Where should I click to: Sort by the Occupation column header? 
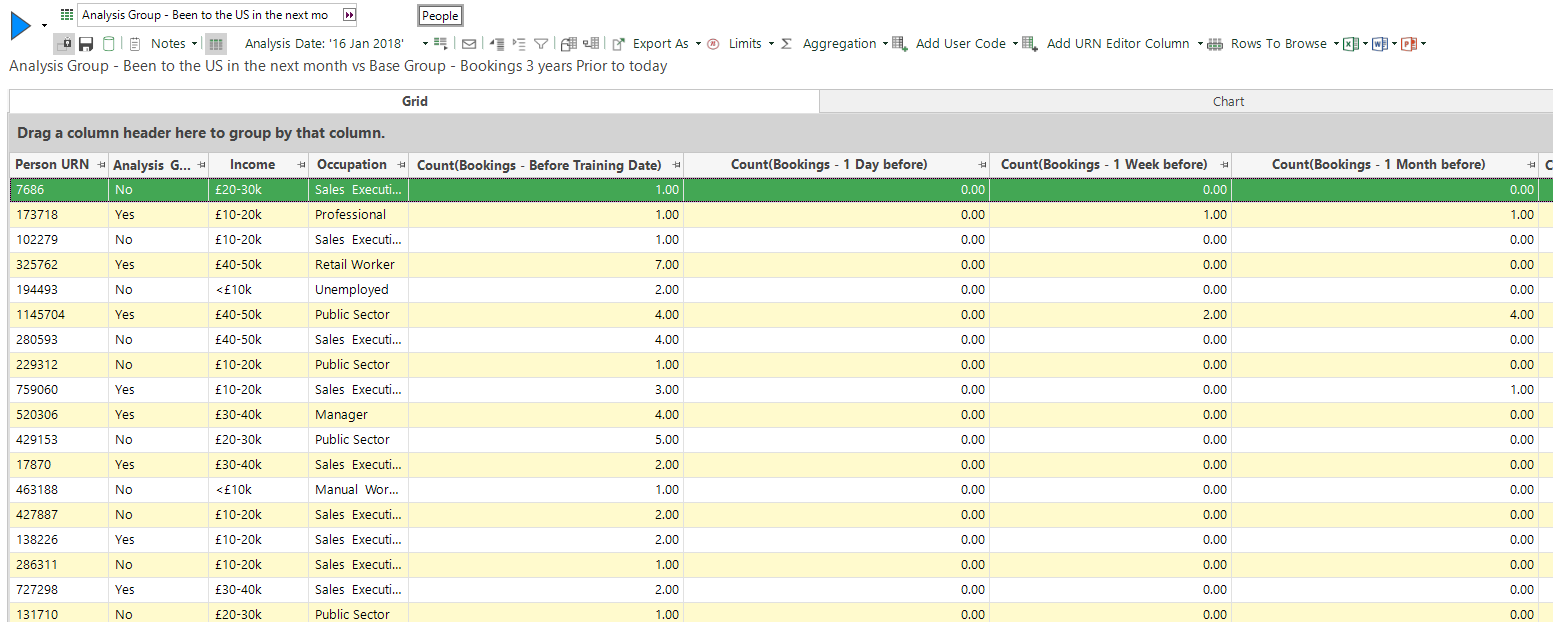[351, 165]
